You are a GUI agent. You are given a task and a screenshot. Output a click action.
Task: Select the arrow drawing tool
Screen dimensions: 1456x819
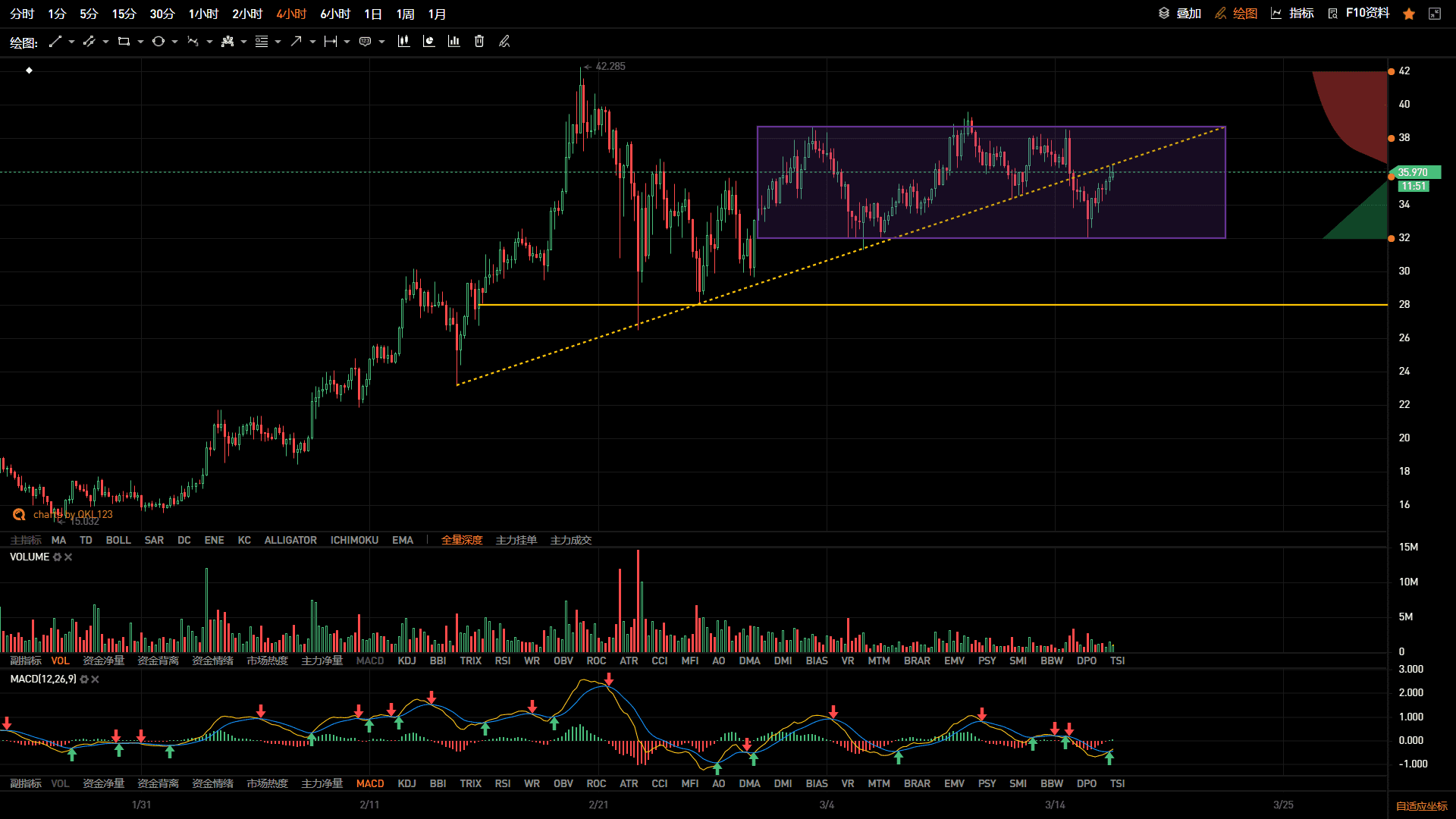point(296,42)
